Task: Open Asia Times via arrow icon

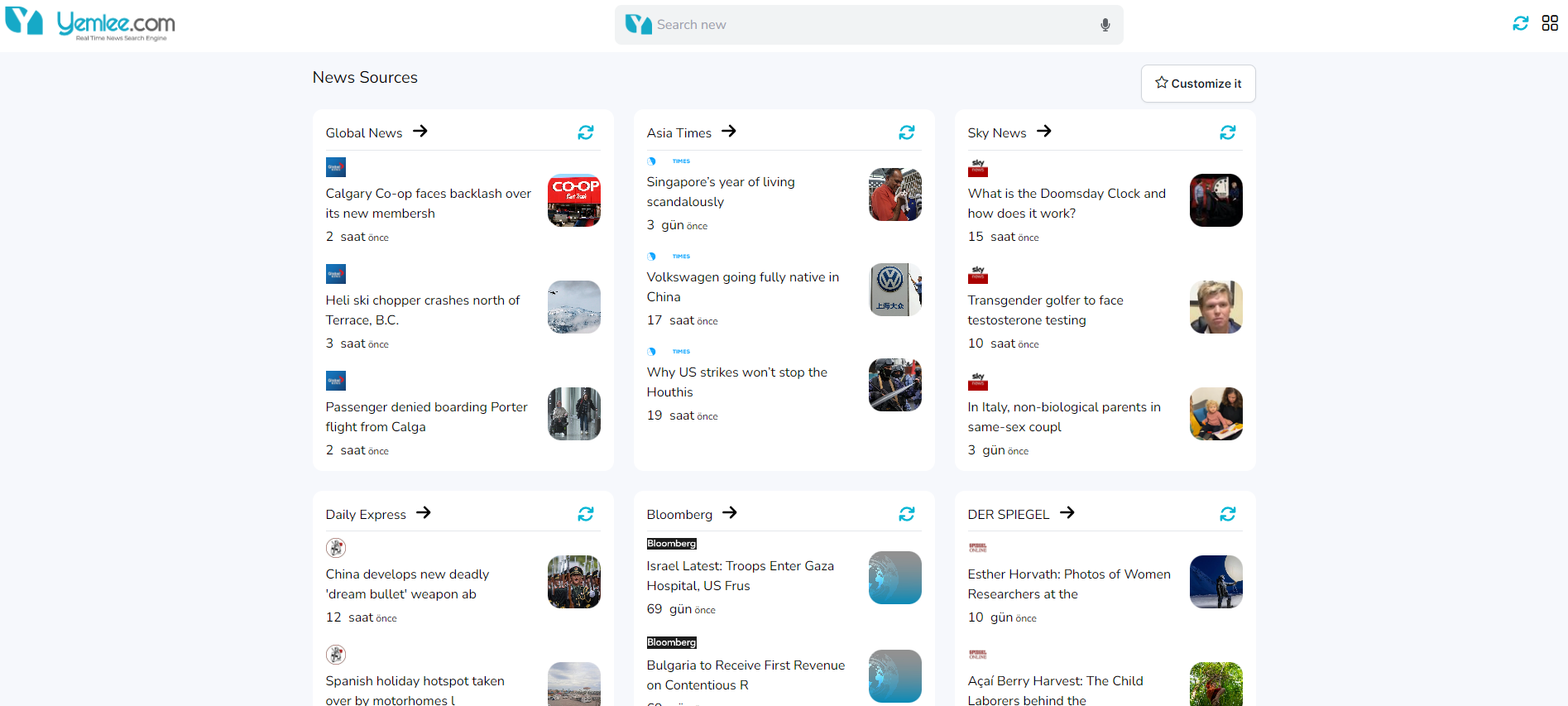Action: click(x=729, y=131)
